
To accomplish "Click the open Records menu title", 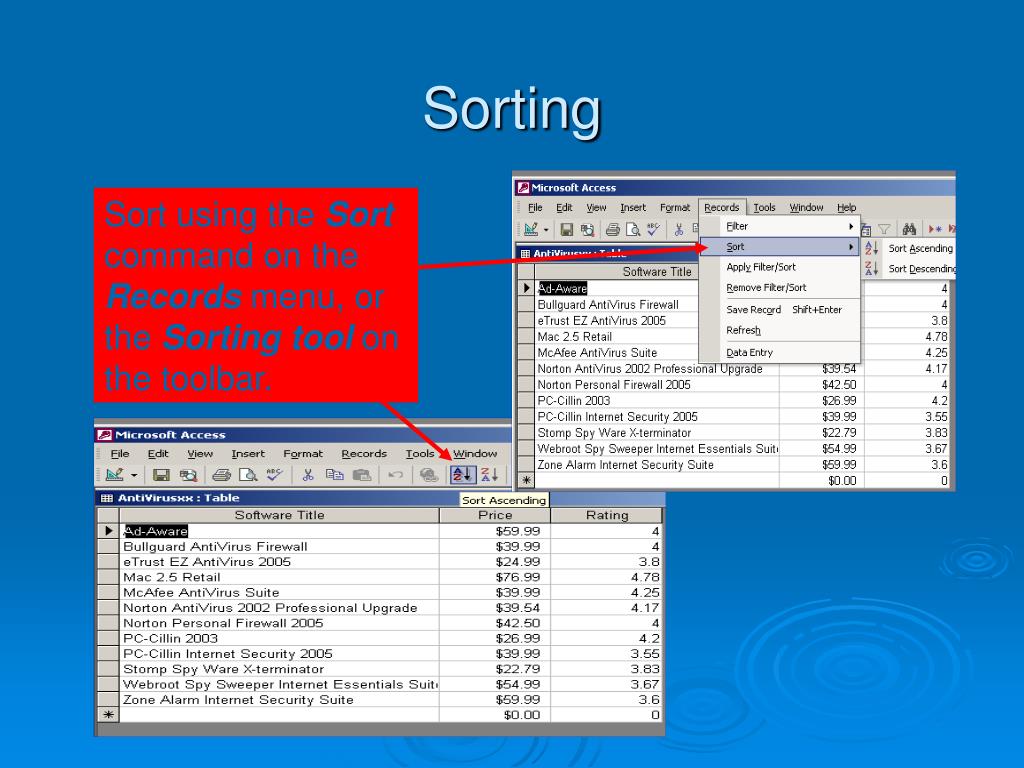I will (722, 208).
